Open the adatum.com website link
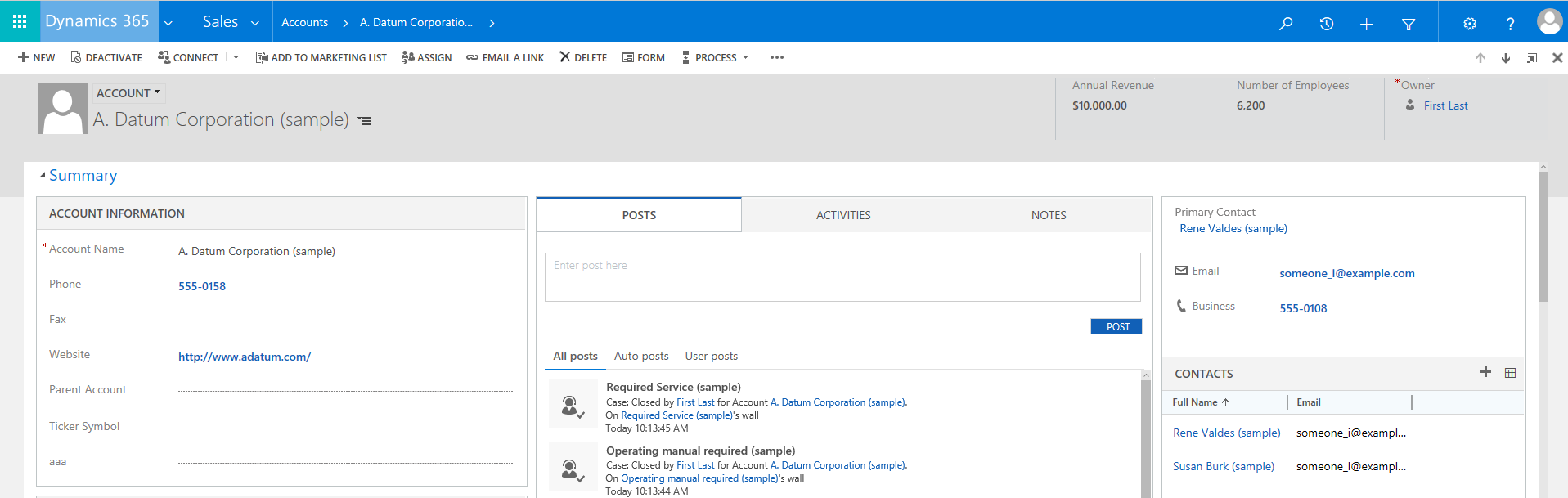Screen dimensions: 1568x498 pyautogui.click(x=245, y=357)
